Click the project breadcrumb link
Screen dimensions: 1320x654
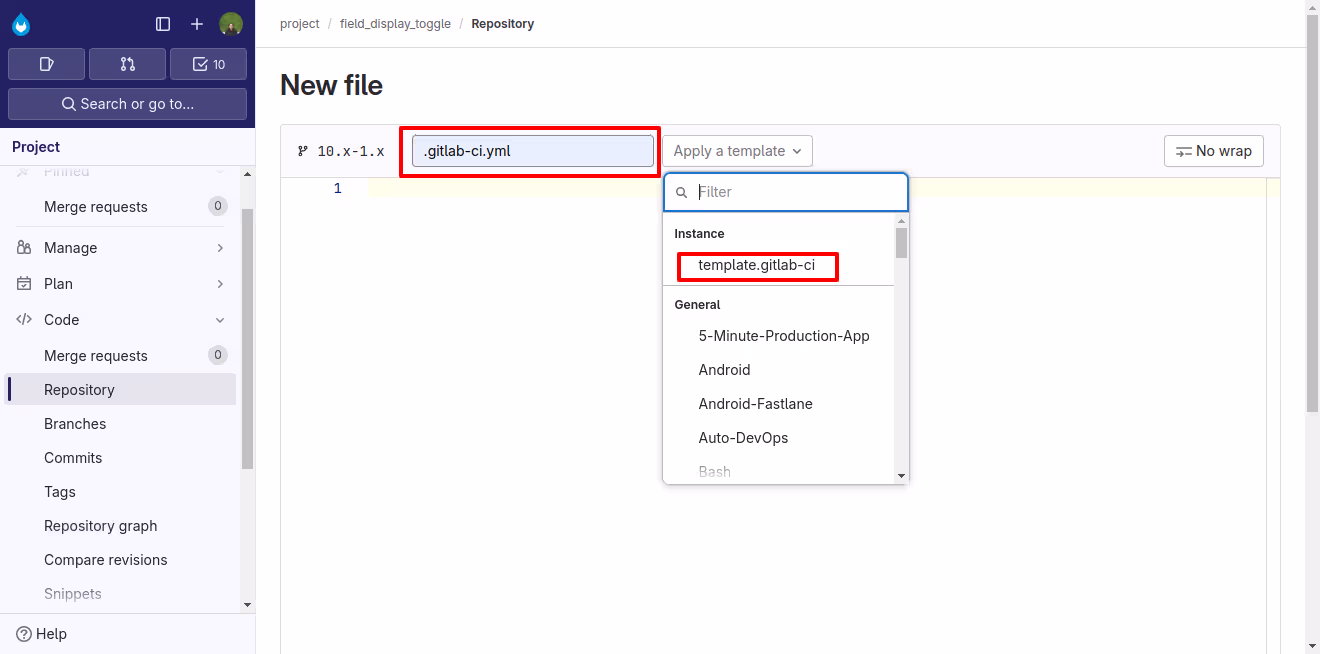pos(300,24)
